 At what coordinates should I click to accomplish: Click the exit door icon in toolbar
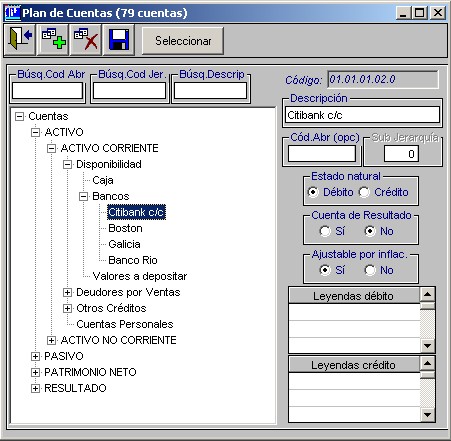[20, 40]
